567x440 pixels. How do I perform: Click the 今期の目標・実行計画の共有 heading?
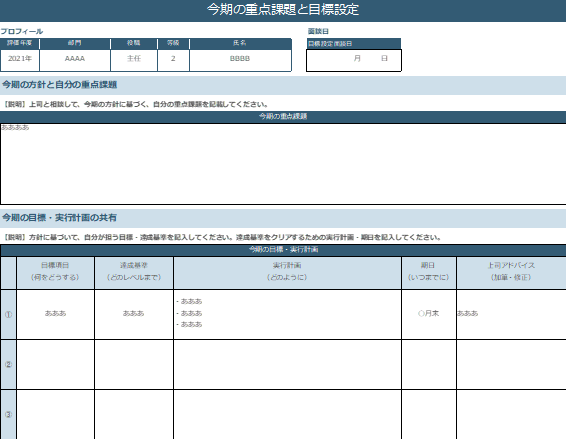pyautogui.click(x=60, y=218)
